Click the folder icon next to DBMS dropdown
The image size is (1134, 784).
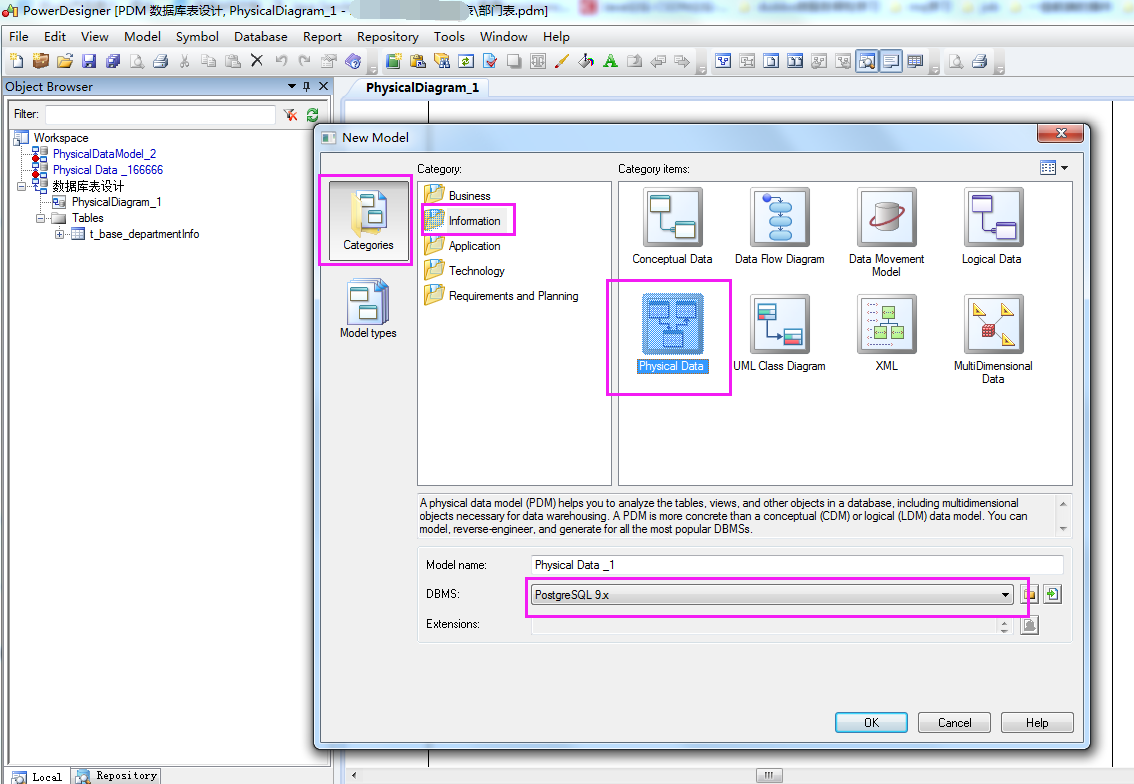[x=1029, y=595]
